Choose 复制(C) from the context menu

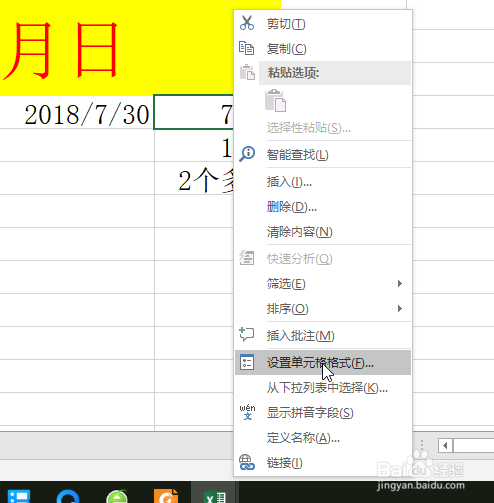tap(323, 48)
